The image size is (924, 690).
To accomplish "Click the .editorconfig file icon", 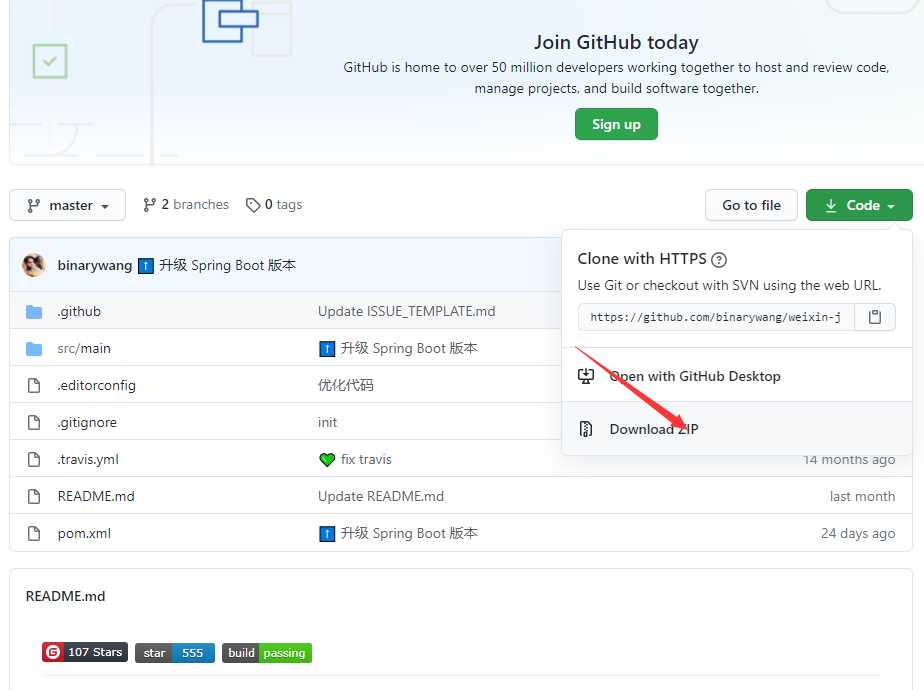I will tap(34, 385).
